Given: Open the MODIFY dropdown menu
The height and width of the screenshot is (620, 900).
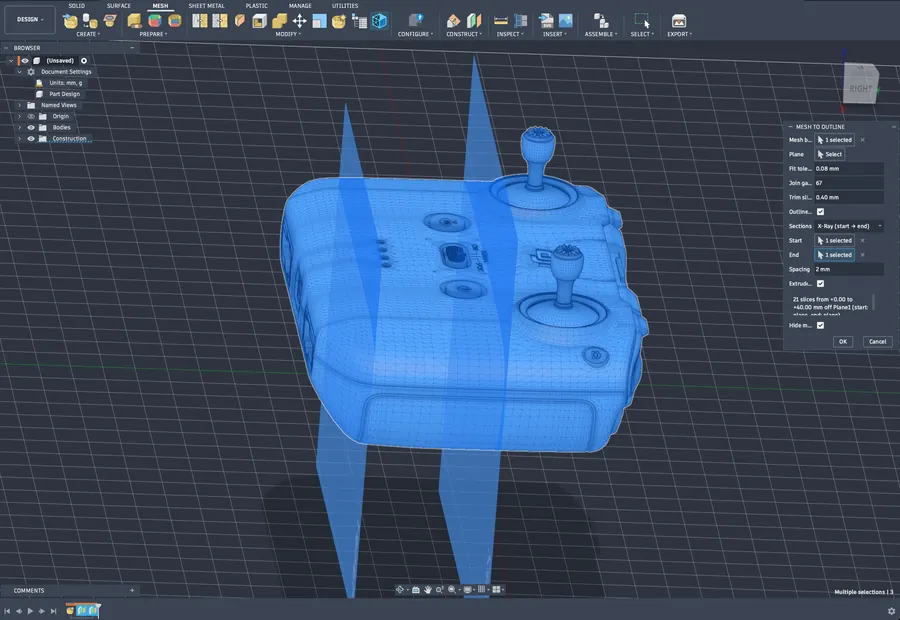Looking at the screenshot, I should 288,34.
